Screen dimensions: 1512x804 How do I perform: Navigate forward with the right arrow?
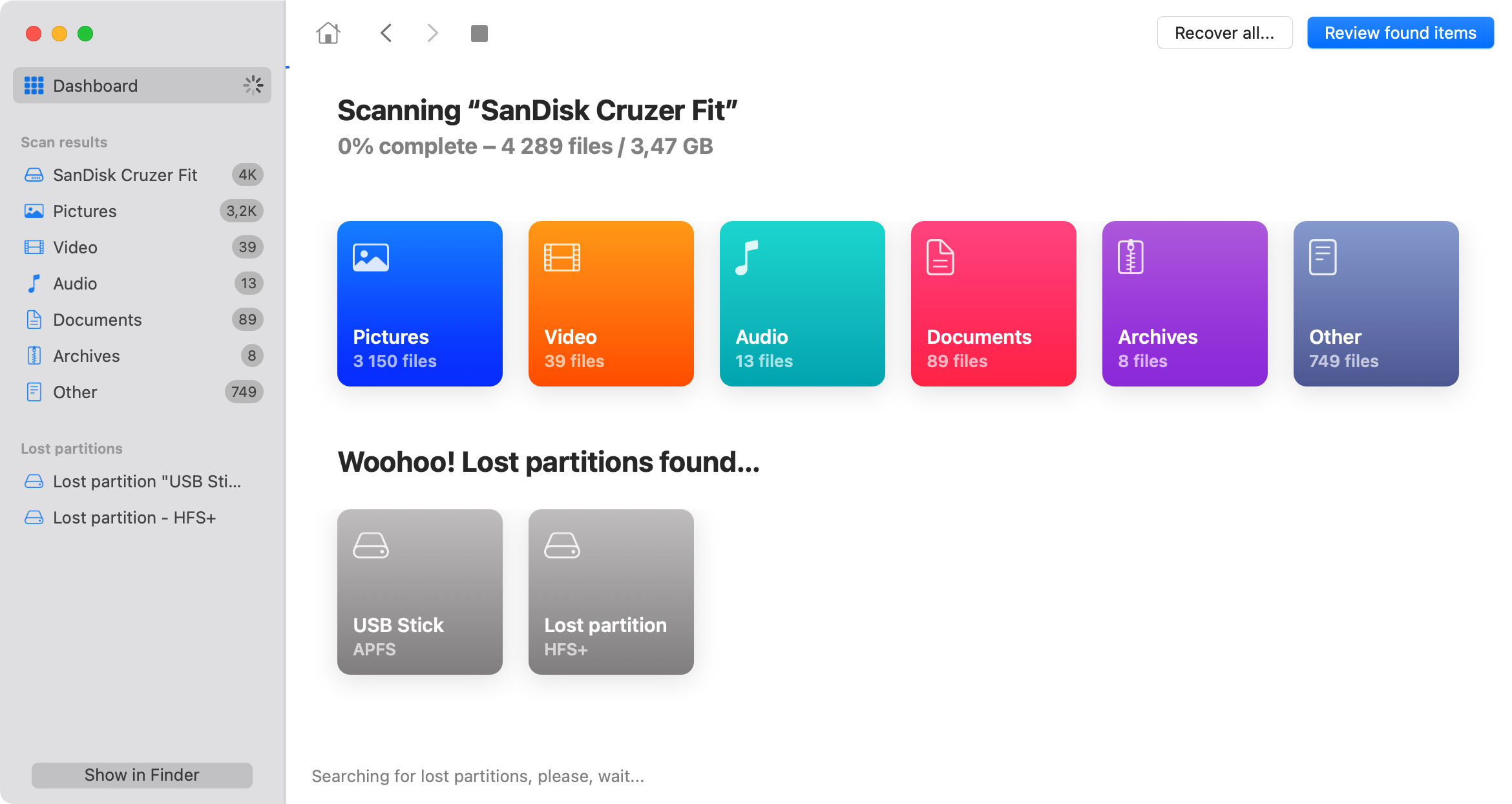(x=432, y=33)
